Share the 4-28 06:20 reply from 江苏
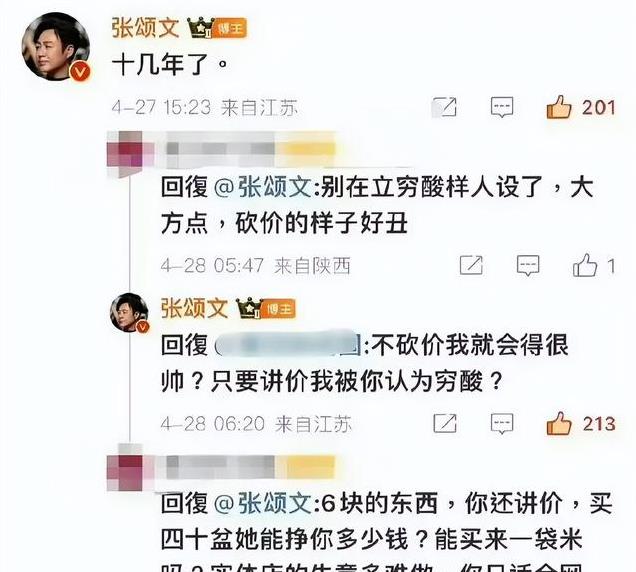The width and height of the screenshot is (636, 572). coord(445,424)
